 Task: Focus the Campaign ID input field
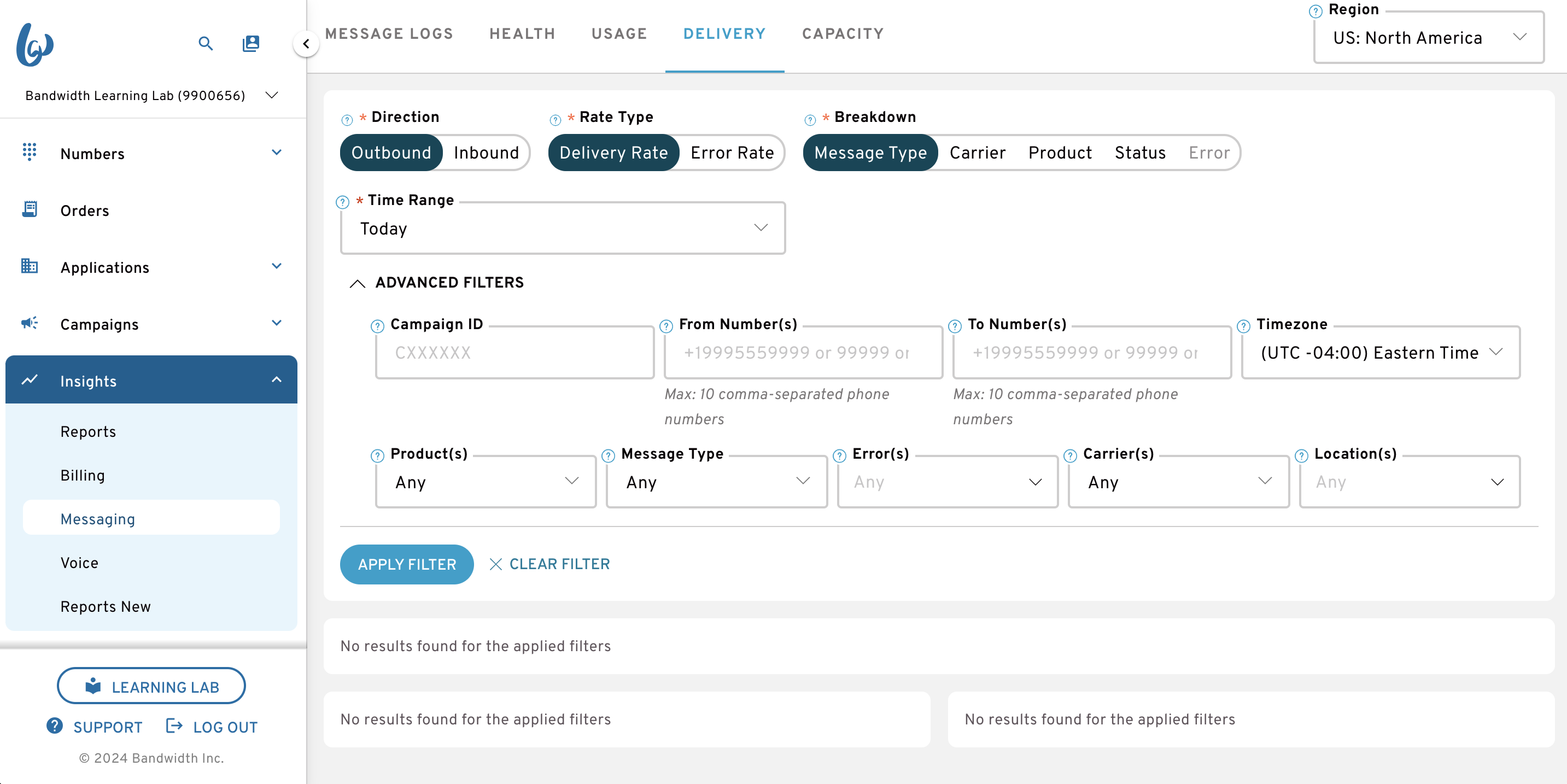tap(514, 352)
